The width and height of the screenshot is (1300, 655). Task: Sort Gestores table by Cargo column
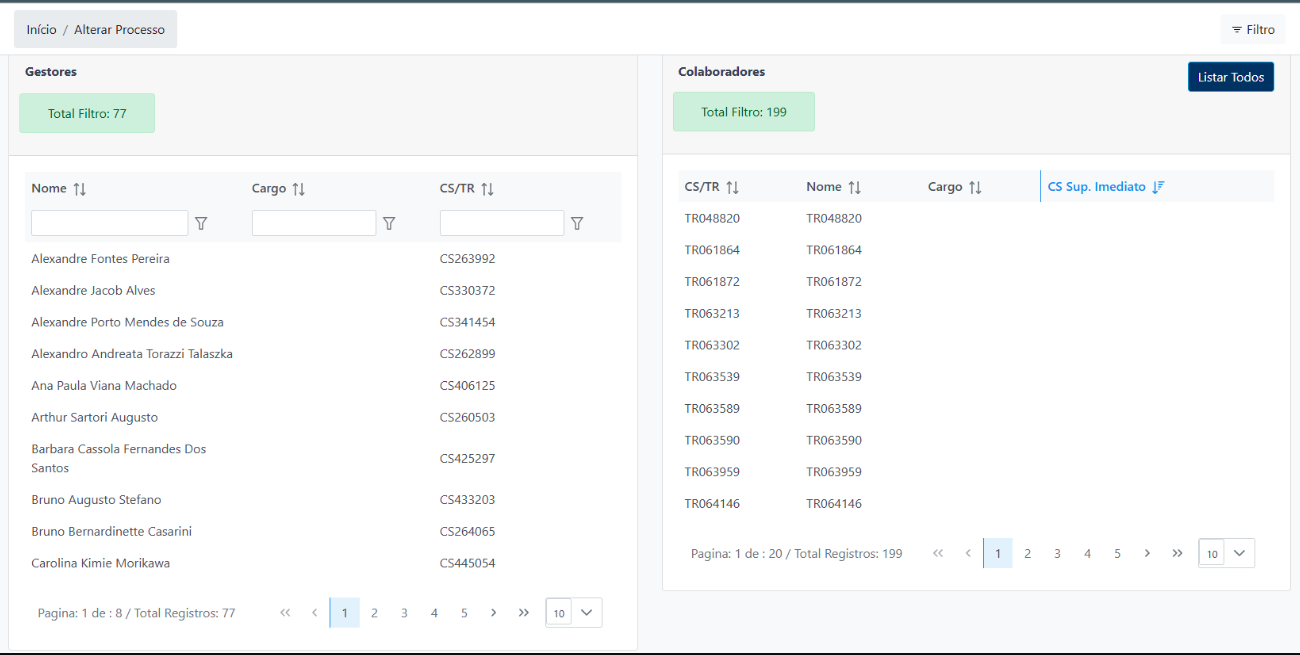click(x=298, y=189)
